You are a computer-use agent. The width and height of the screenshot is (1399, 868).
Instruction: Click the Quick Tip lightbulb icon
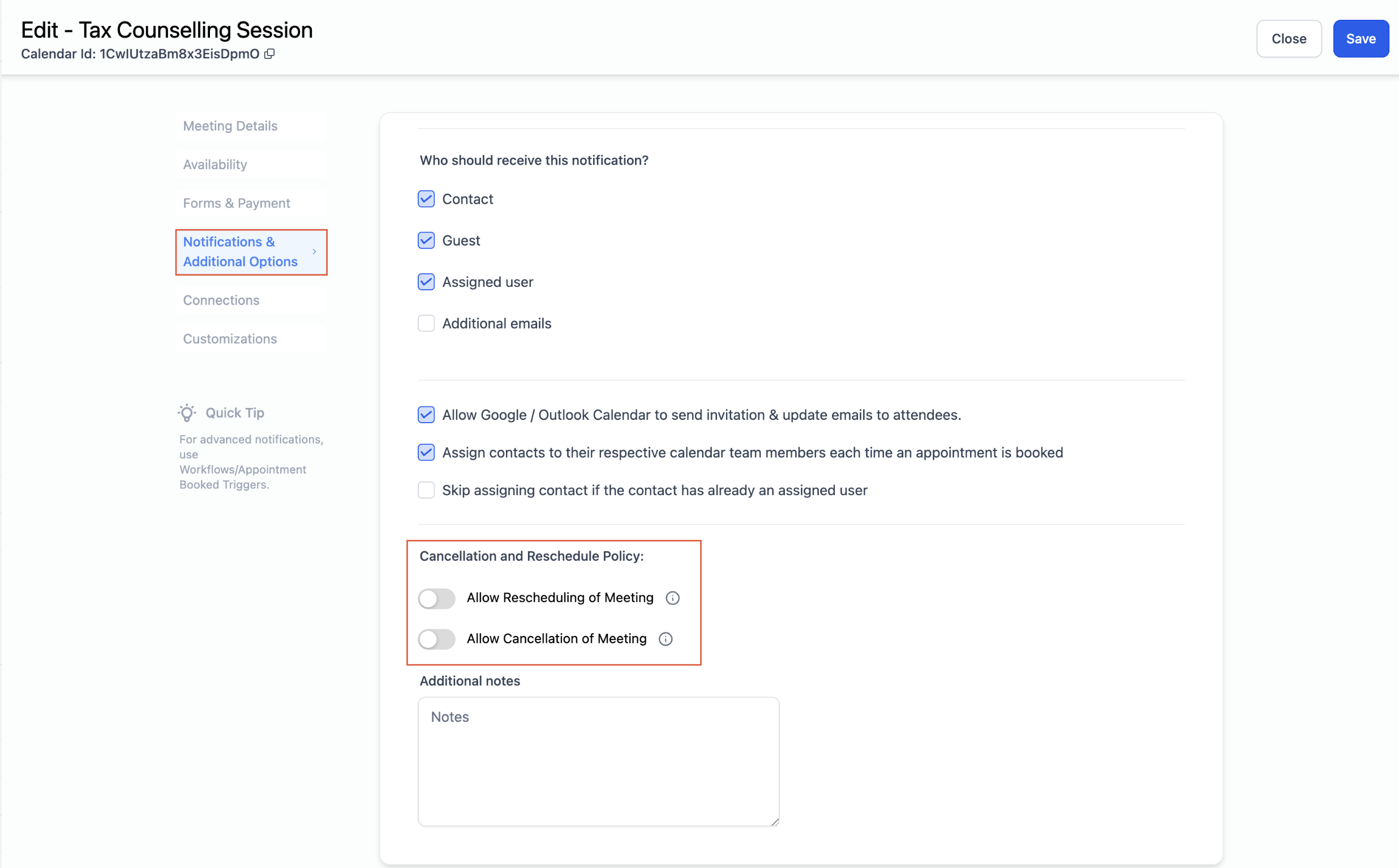pos(187,412)
